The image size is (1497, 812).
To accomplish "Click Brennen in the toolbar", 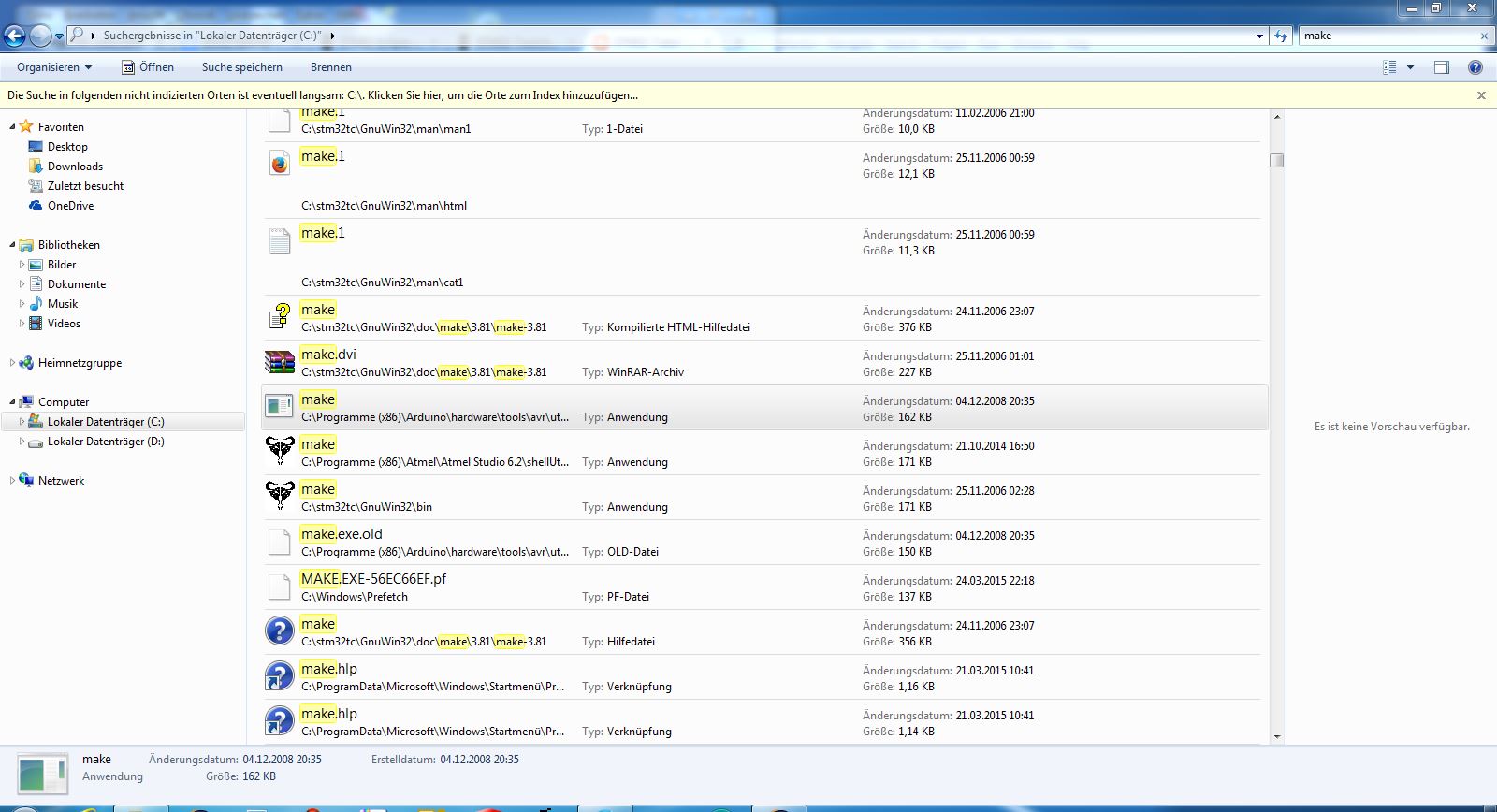I will [x=331, y=67].
